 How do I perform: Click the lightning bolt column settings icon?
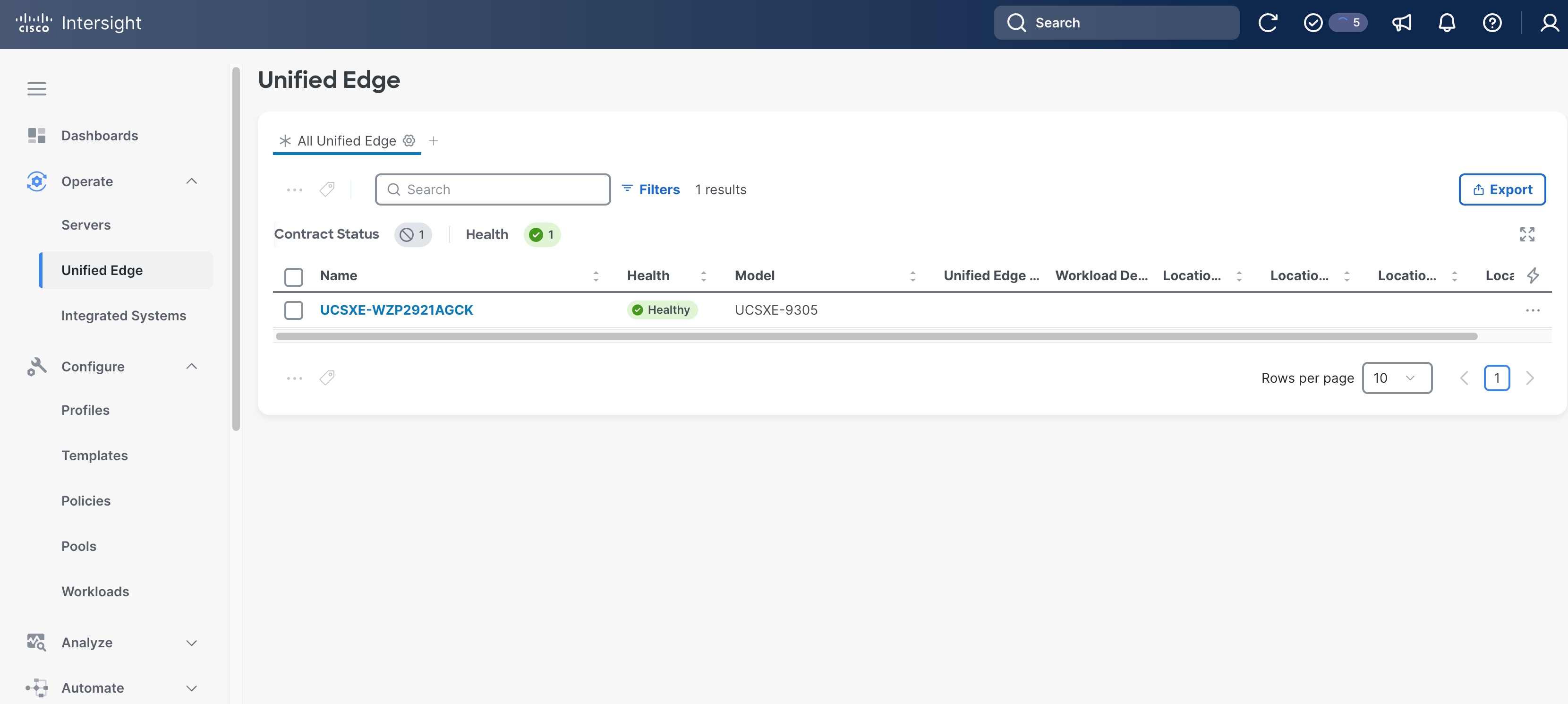coord(1533,275)
